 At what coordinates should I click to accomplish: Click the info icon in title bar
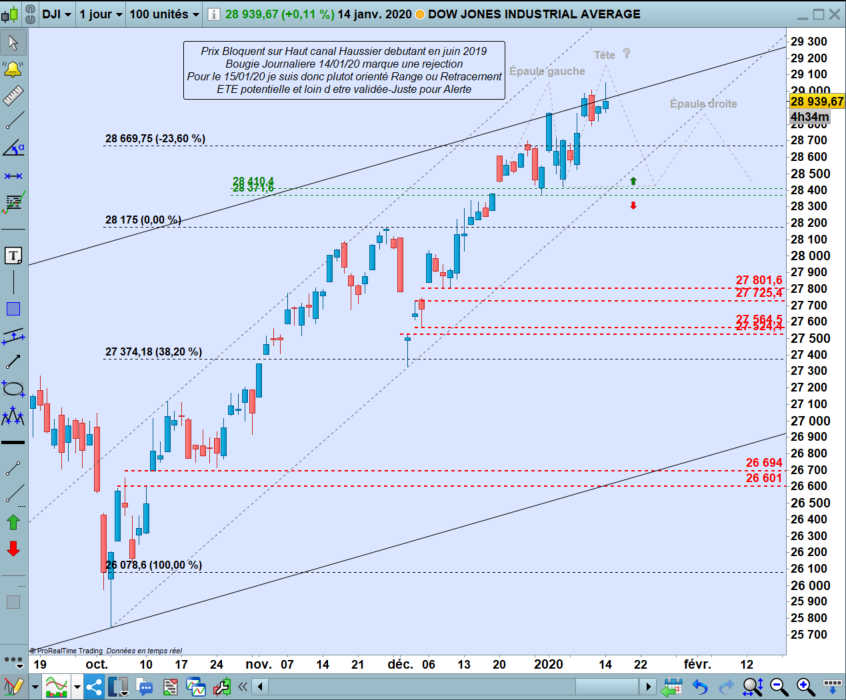point(214,15)
